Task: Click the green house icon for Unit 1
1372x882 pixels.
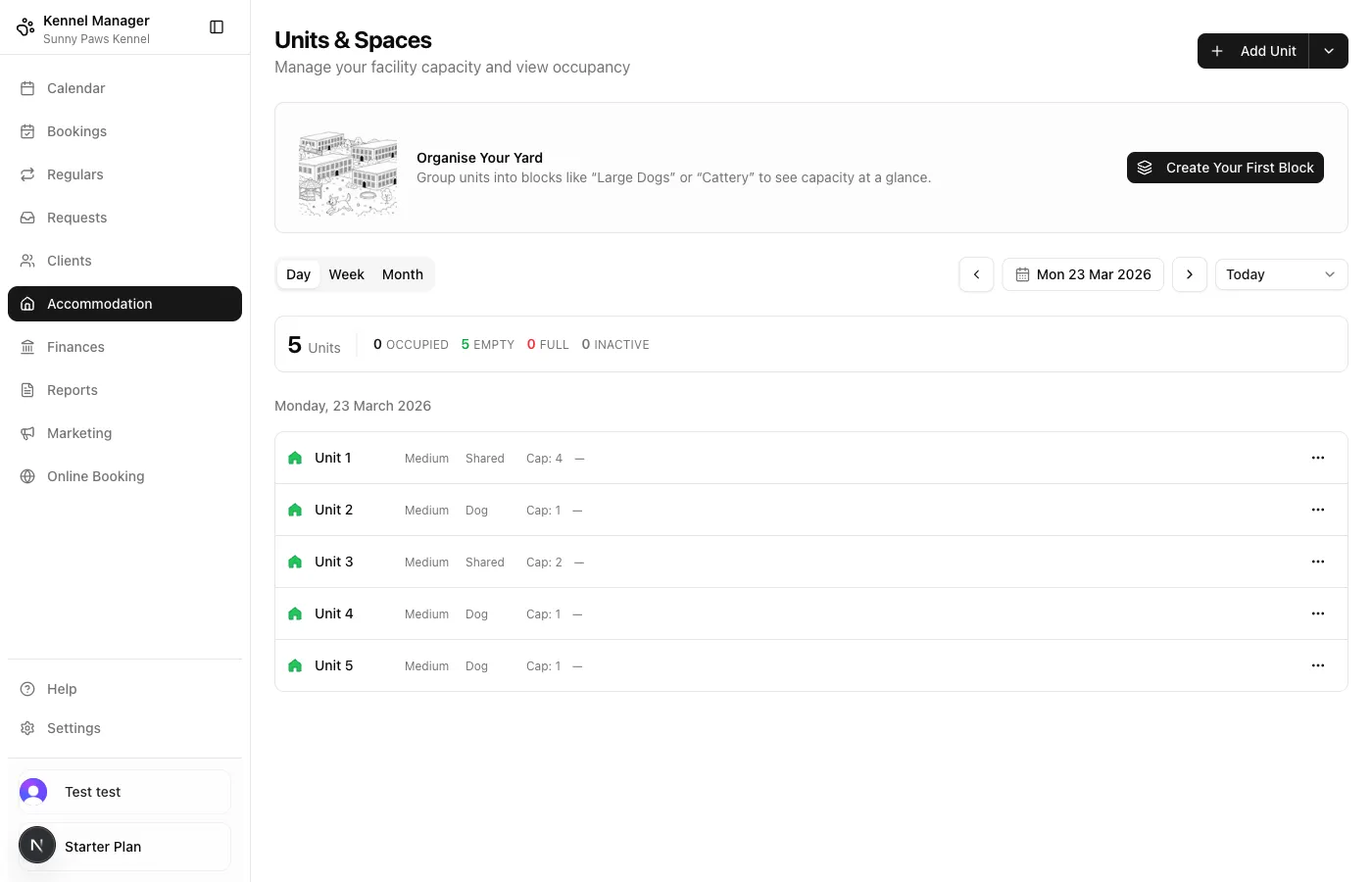Action: [295, 458]
